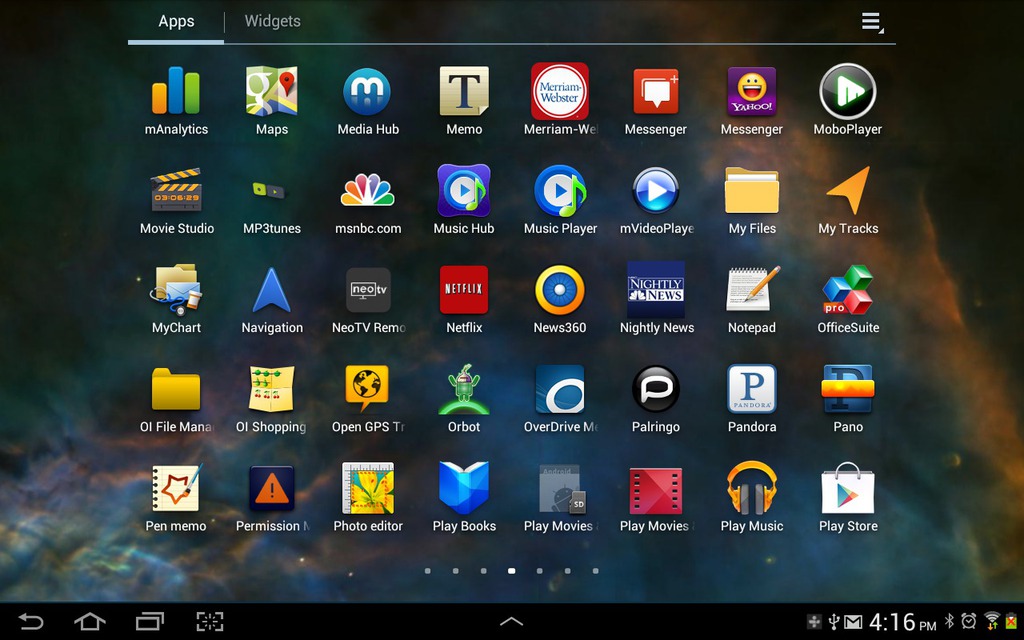This screenshot has height=640, width=1024.
Task: Open Recent Apps from navigation bar
Action: click(150, 621)
